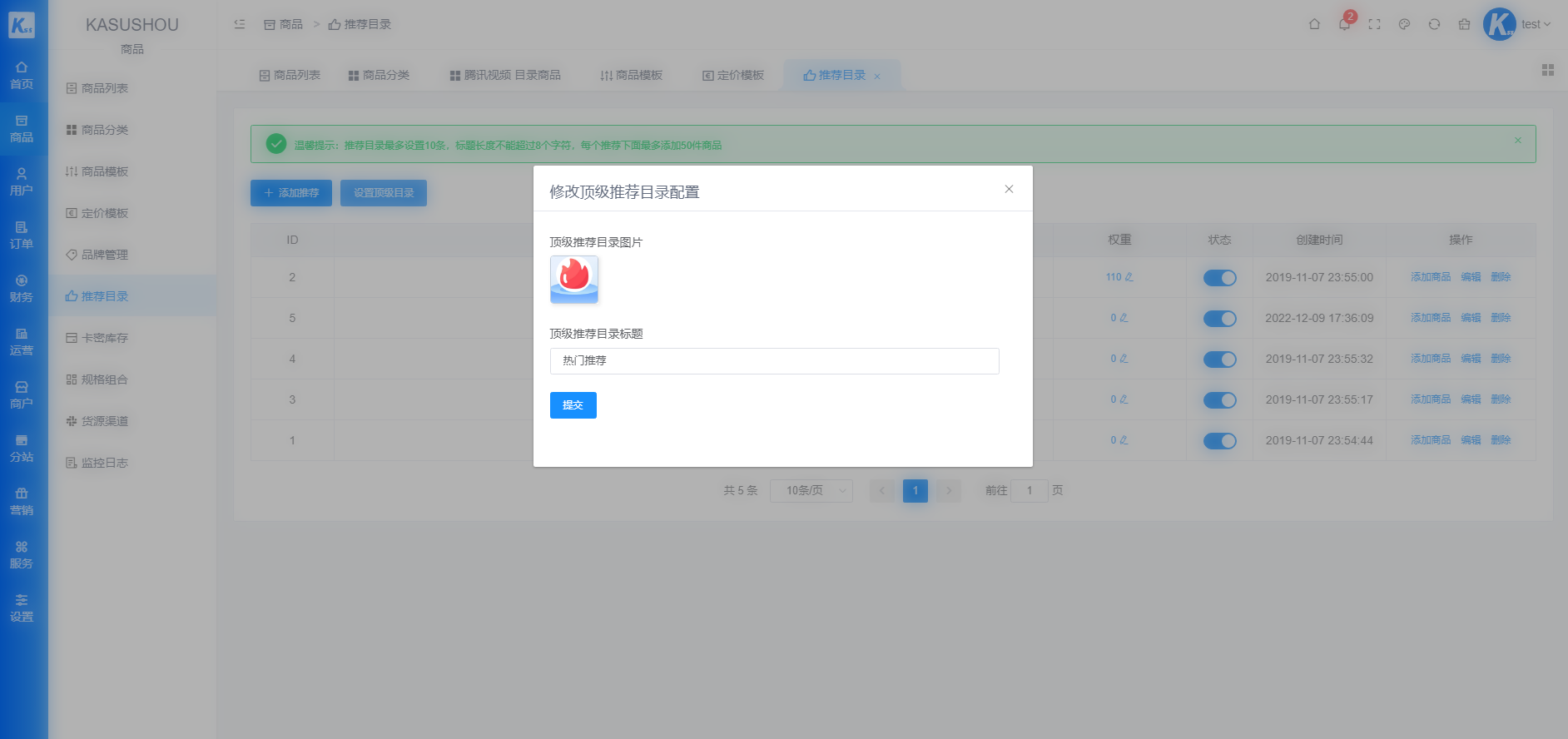
Task: Open 商户 section in left rail
Action: (22, 395)
